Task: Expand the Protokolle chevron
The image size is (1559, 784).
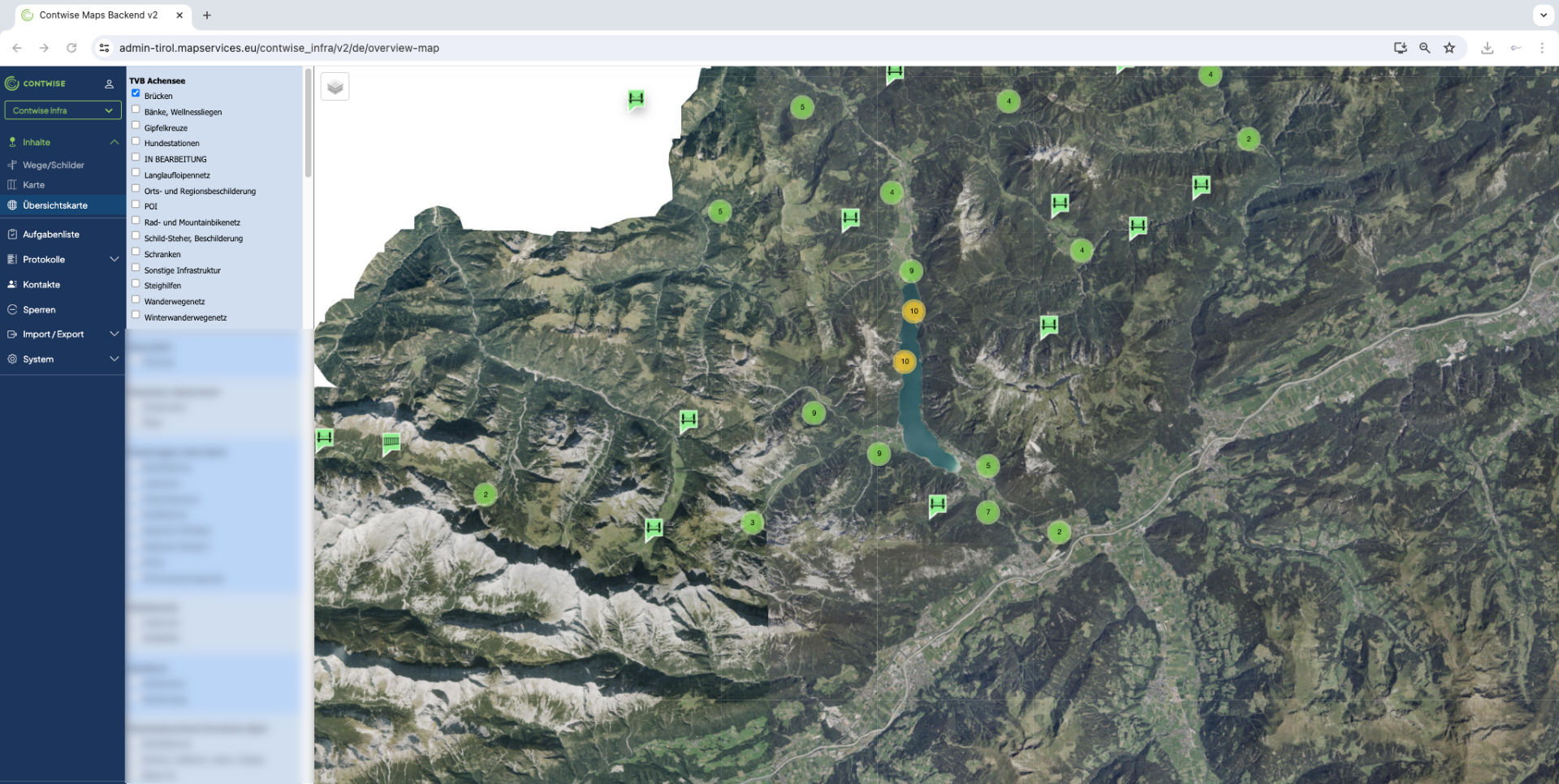Action: click(x=114, y=260)
